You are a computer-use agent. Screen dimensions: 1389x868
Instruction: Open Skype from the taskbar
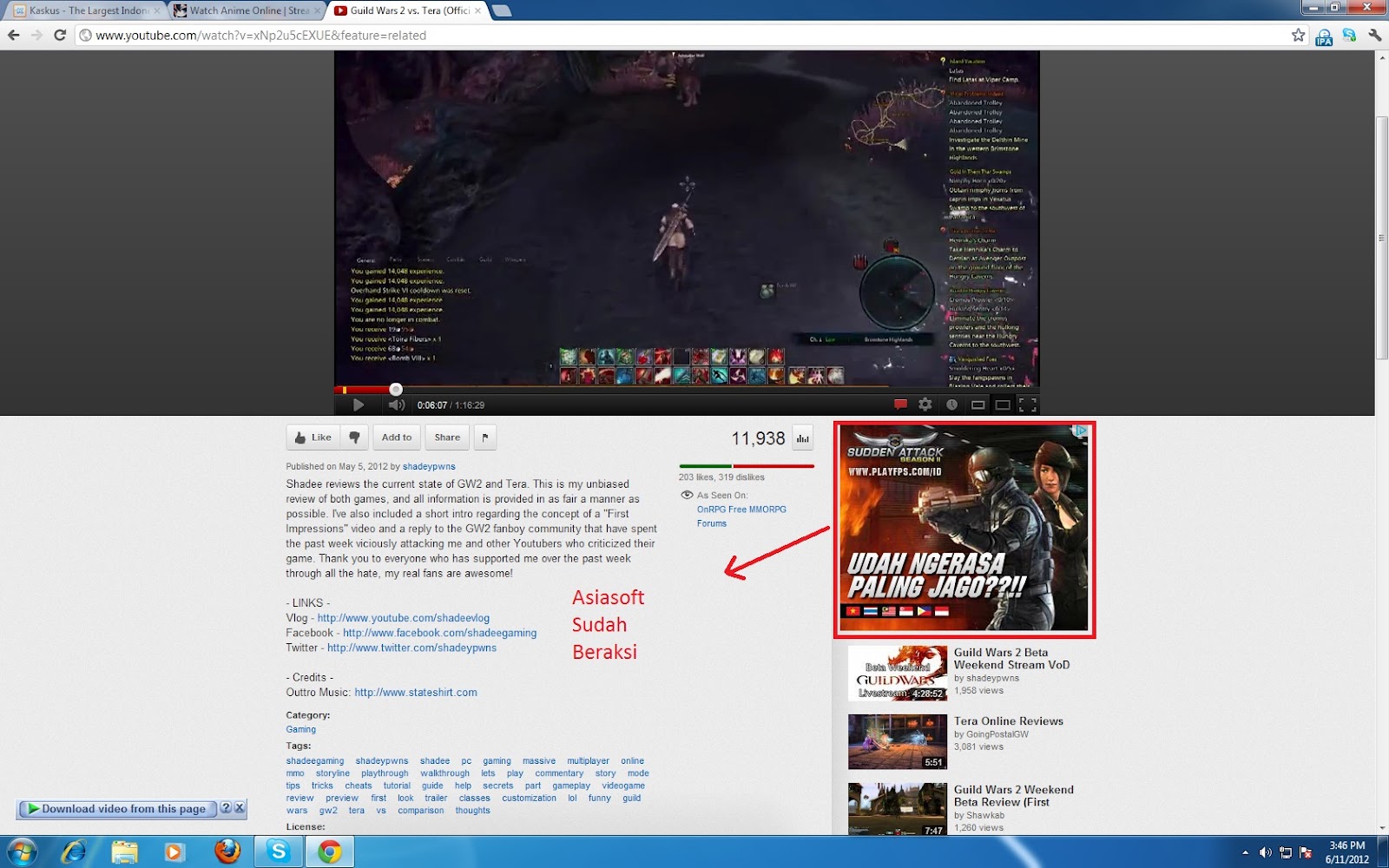tap(279, 852)
